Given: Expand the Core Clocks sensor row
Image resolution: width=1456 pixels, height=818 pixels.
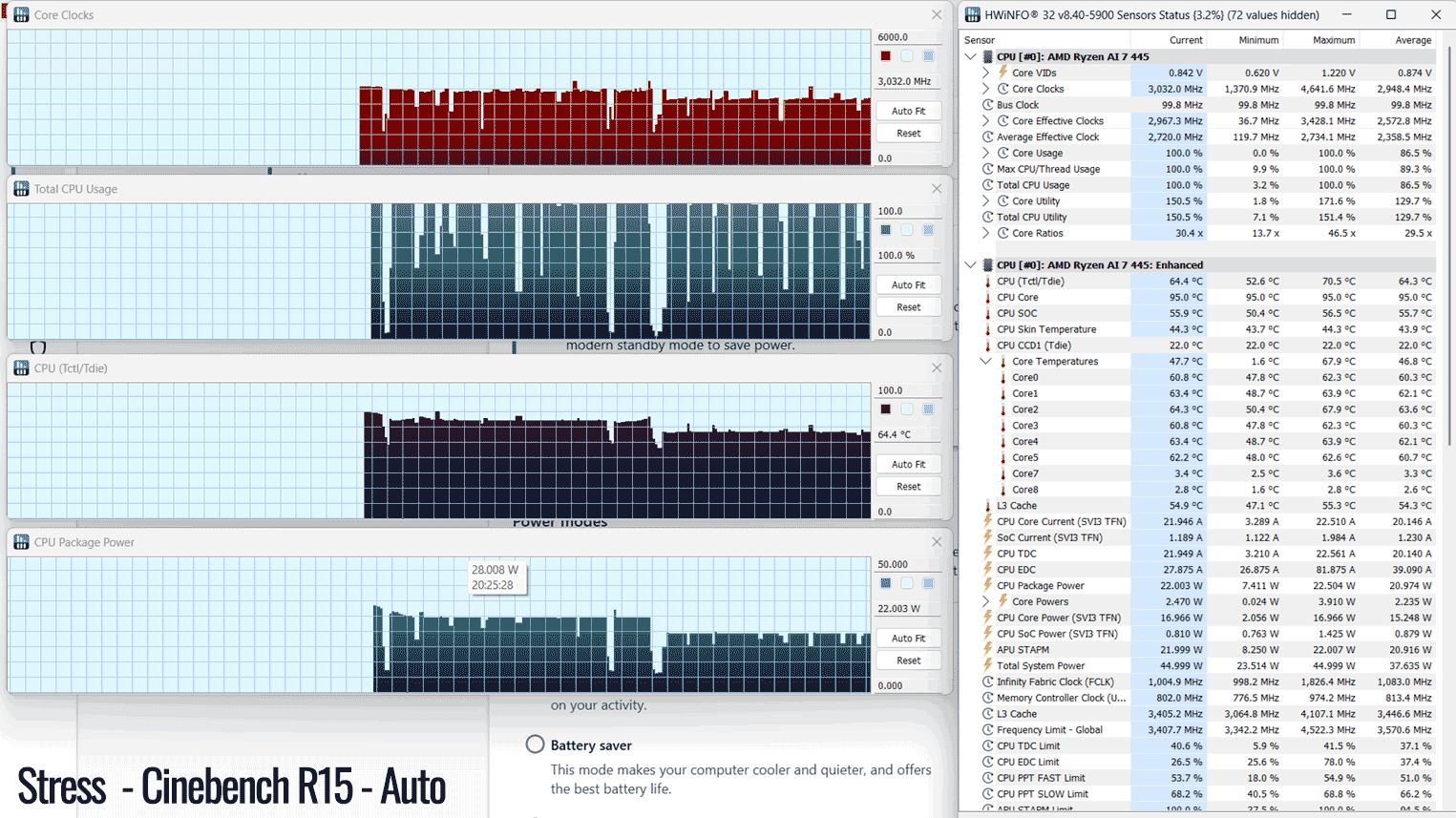Looking at the screenshot, I should click(986, 89).
